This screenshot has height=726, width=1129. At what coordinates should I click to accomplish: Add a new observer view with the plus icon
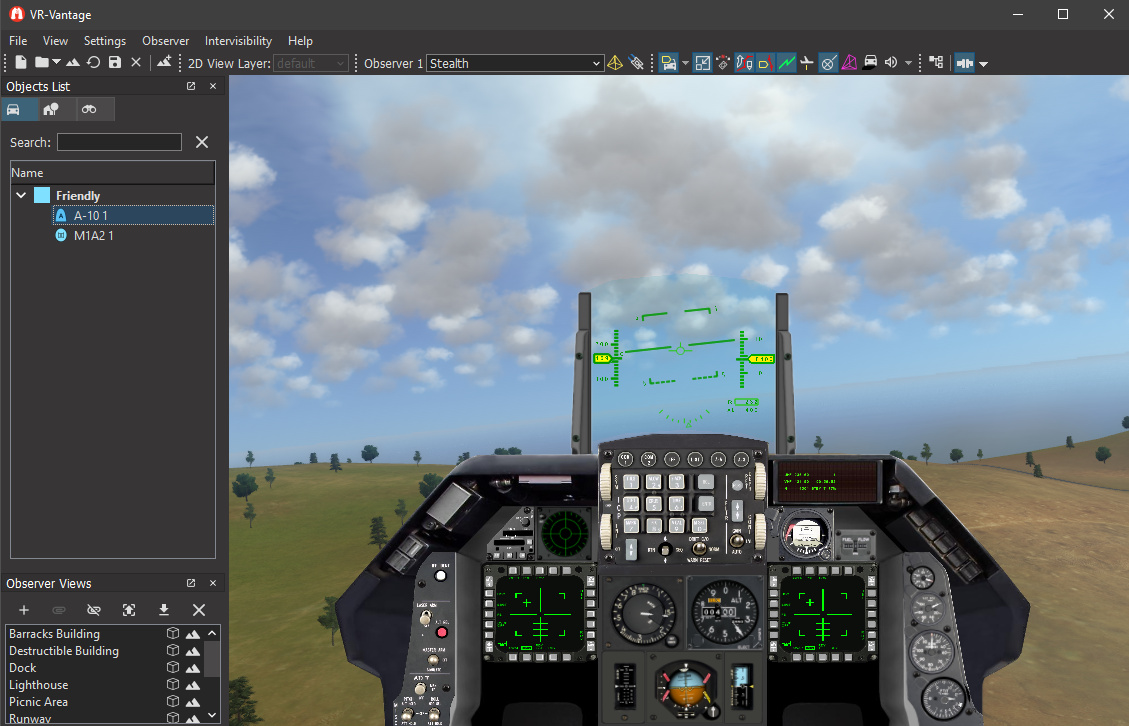pos(24,610)
